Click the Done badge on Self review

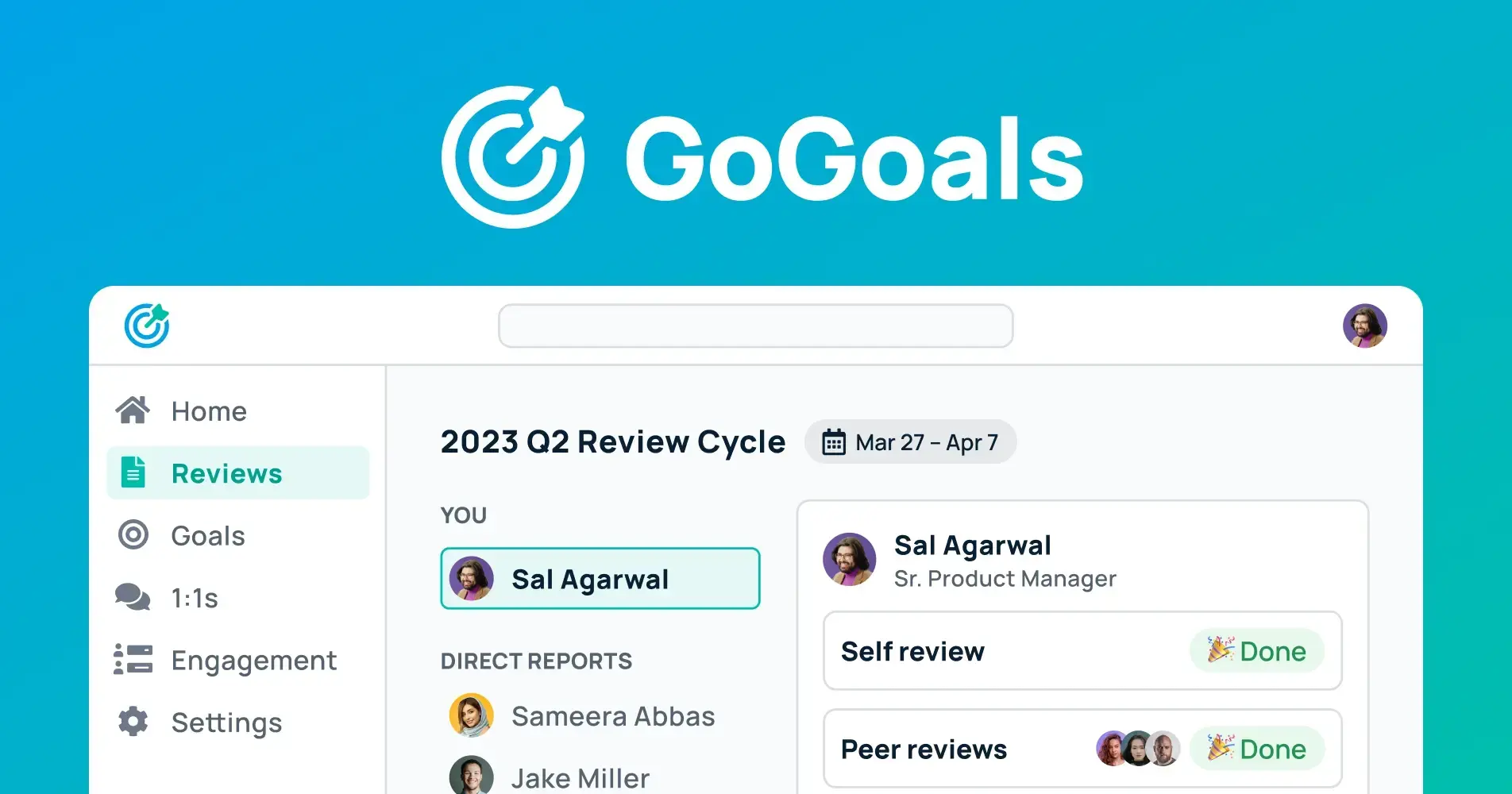(1256, 651)
